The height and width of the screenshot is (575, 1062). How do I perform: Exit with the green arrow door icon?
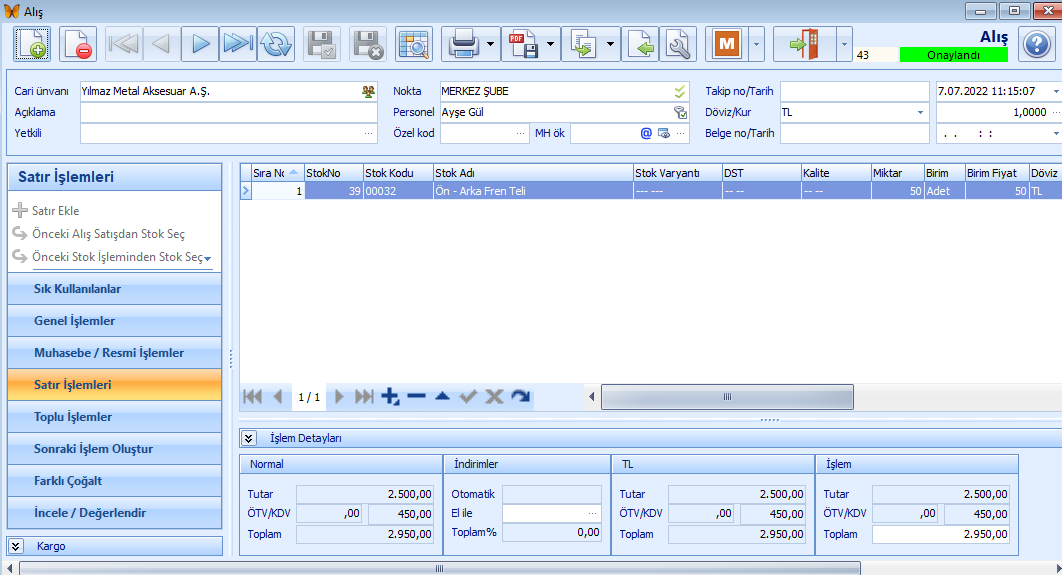point(805,45)
